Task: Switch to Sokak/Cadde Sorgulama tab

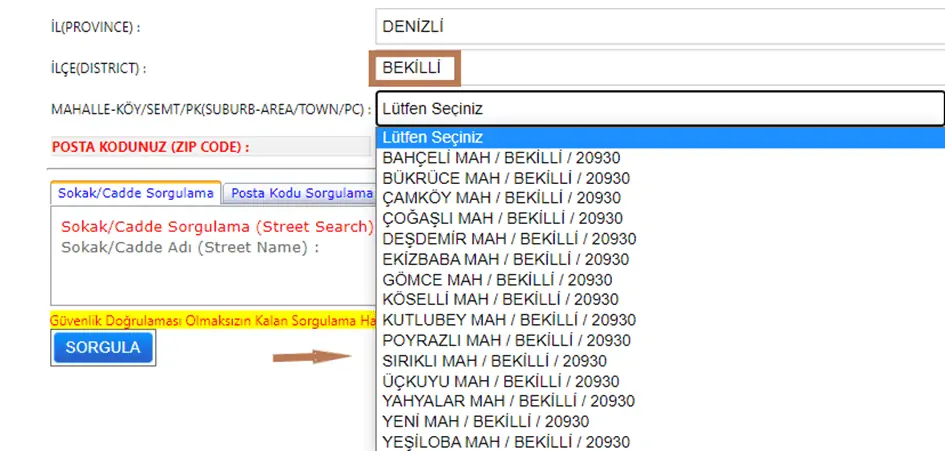Action: coord(136,192)
